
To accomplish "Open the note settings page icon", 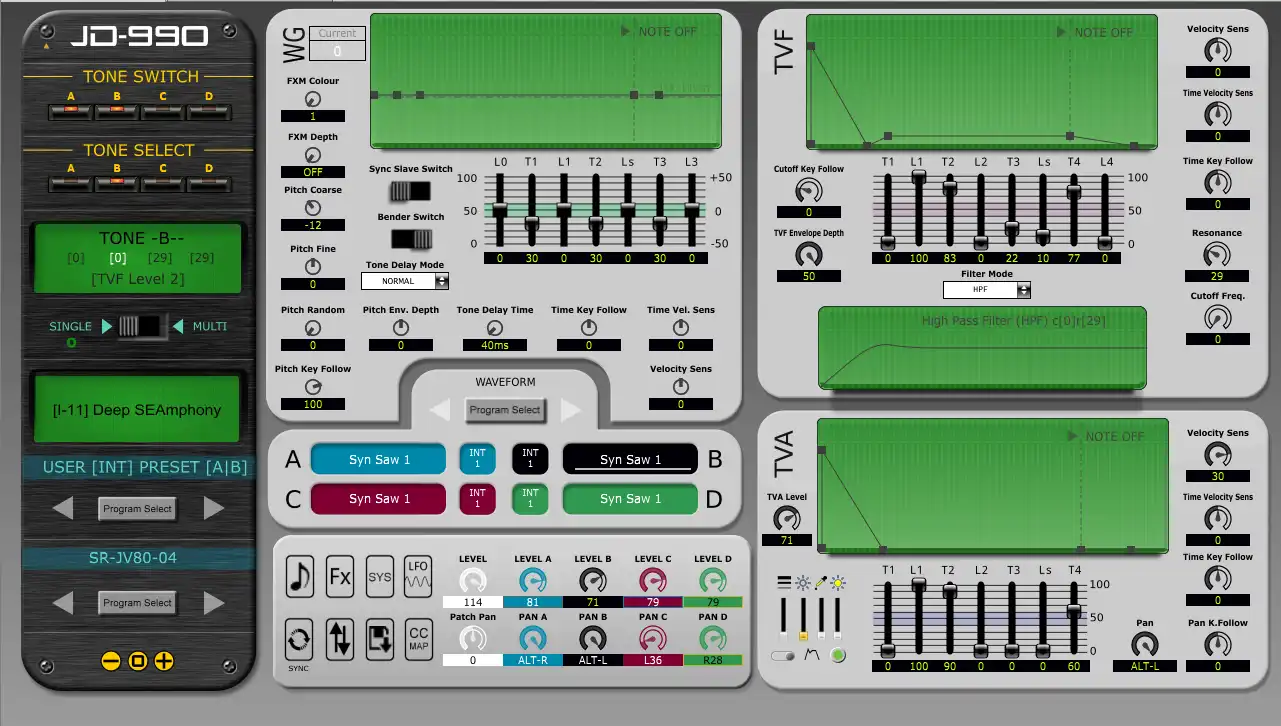I will [x=300, y=577].
